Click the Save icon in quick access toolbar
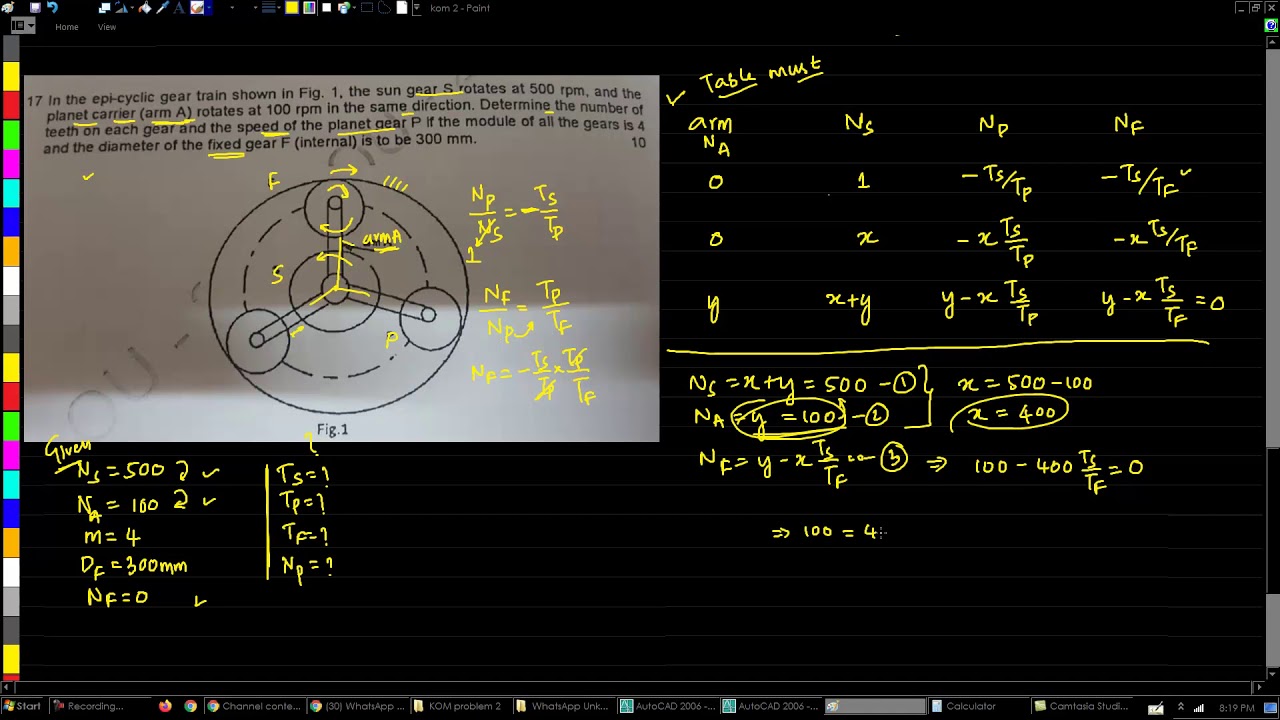Viewport: 1280px width, 720px height. pyautogui.click(x=35, y=7)
